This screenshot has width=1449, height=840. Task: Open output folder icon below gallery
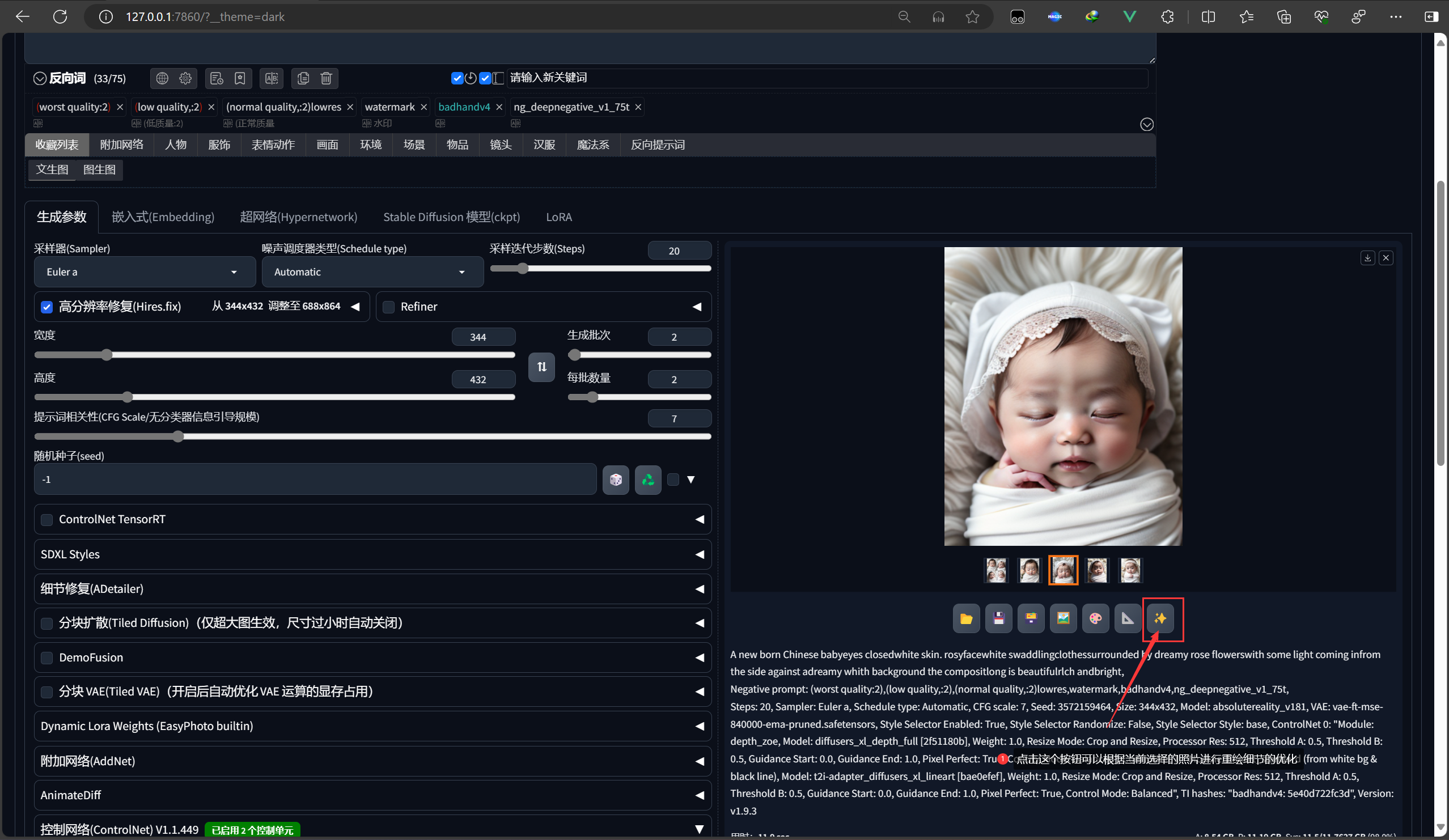[x=966, y=618]
